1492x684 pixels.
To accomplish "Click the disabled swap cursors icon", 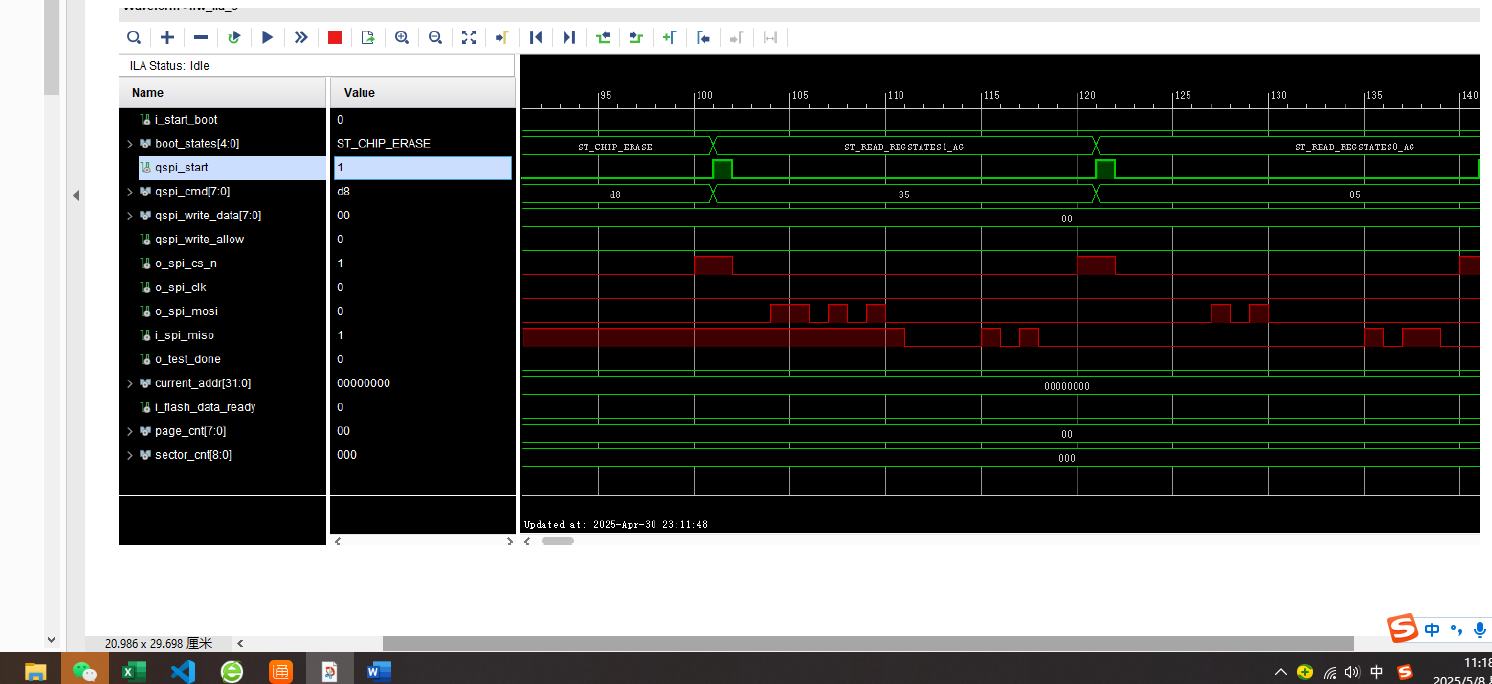I will 770,37.
